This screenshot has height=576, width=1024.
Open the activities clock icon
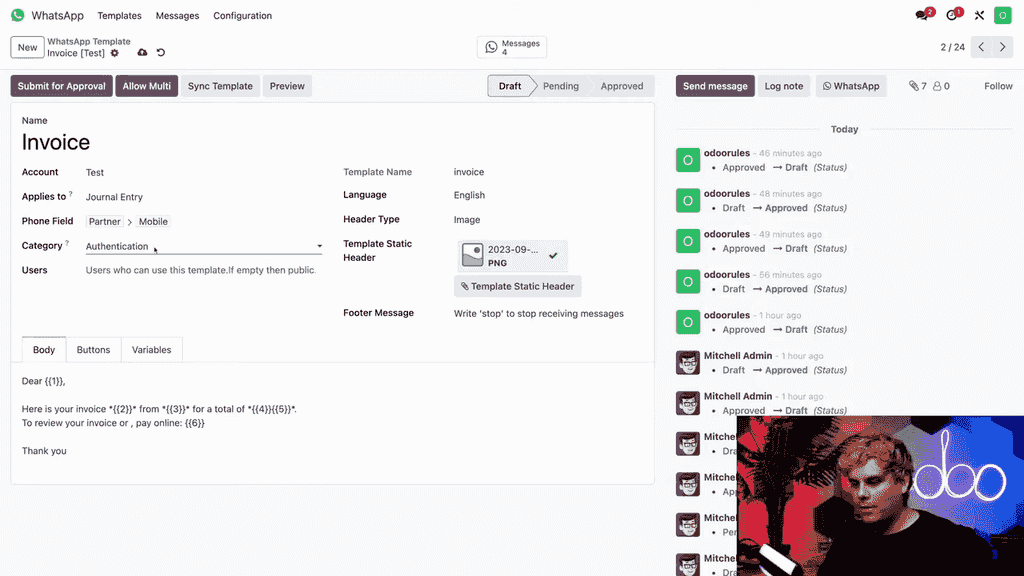[952, 16]
